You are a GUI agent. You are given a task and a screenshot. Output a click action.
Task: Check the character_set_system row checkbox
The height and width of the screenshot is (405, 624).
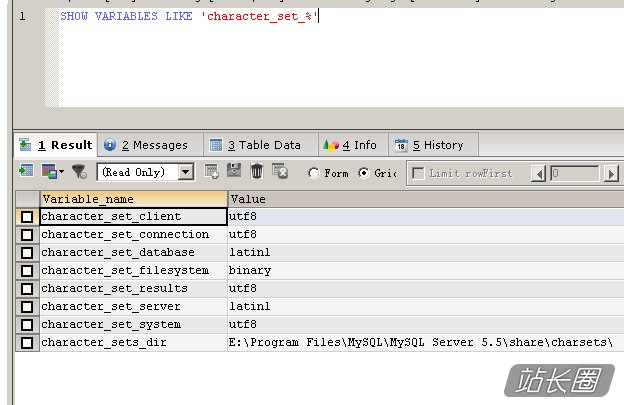pos(27,325)
